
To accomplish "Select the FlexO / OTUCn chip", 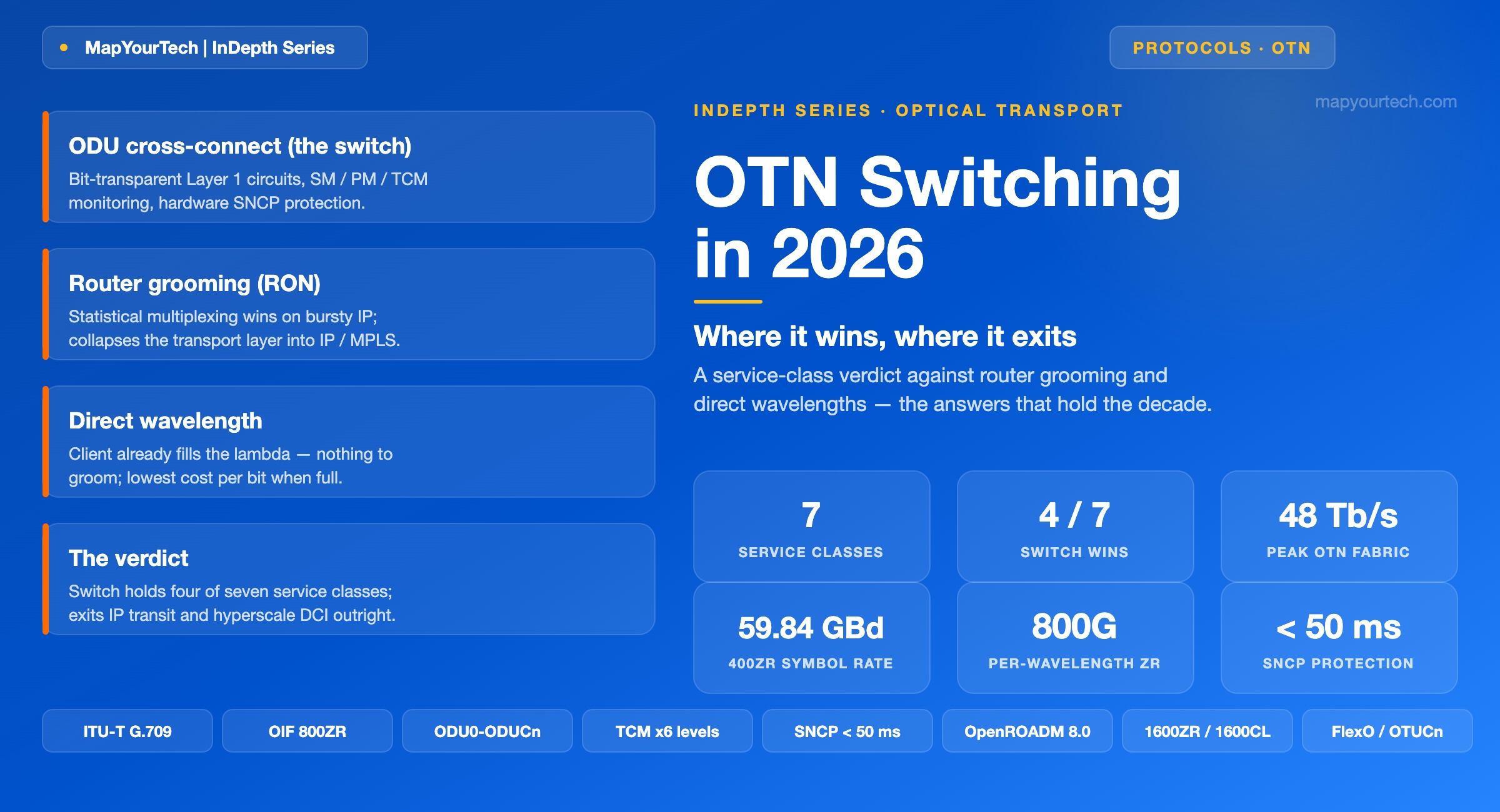I will point(1387,731).
